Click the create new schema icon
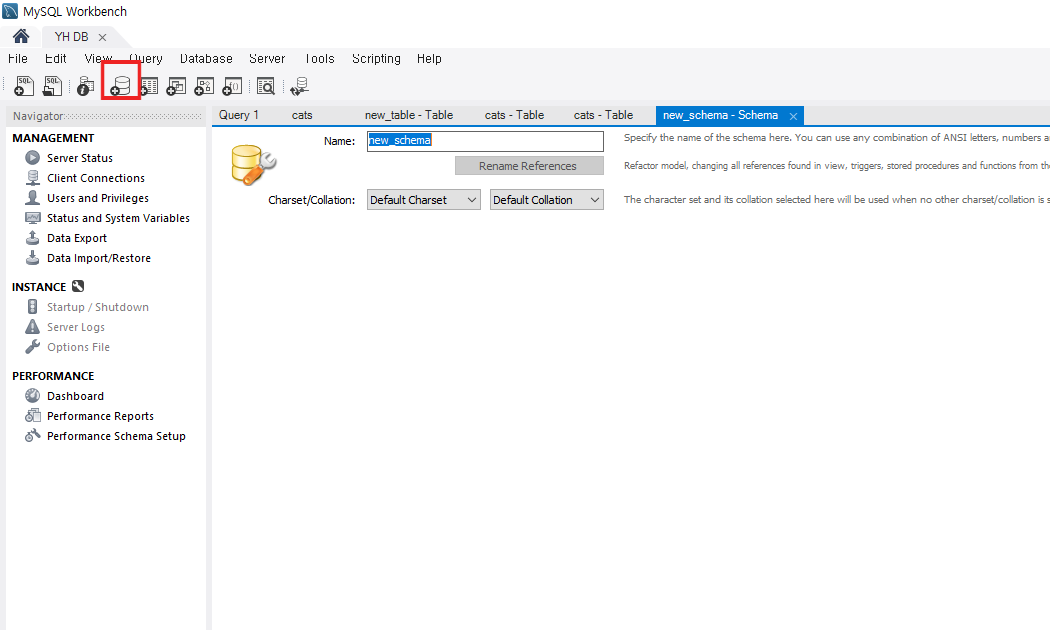The width and height of the screenshot is (1050, 630). (x=121, y=86)
